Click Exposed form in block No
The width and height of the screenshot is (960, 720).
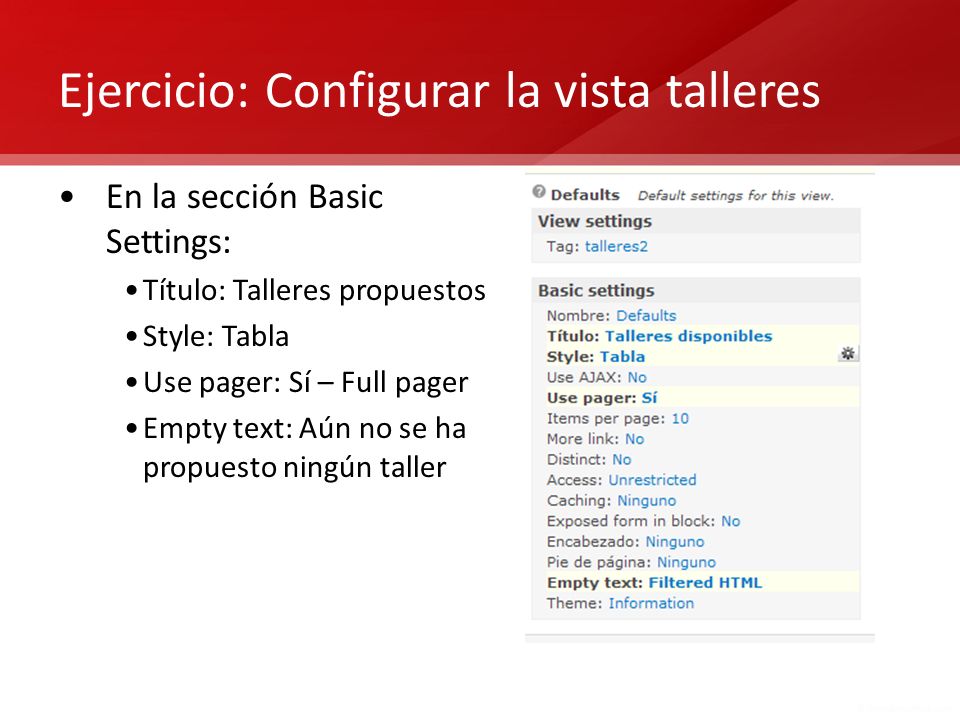[x=730, y=521]
